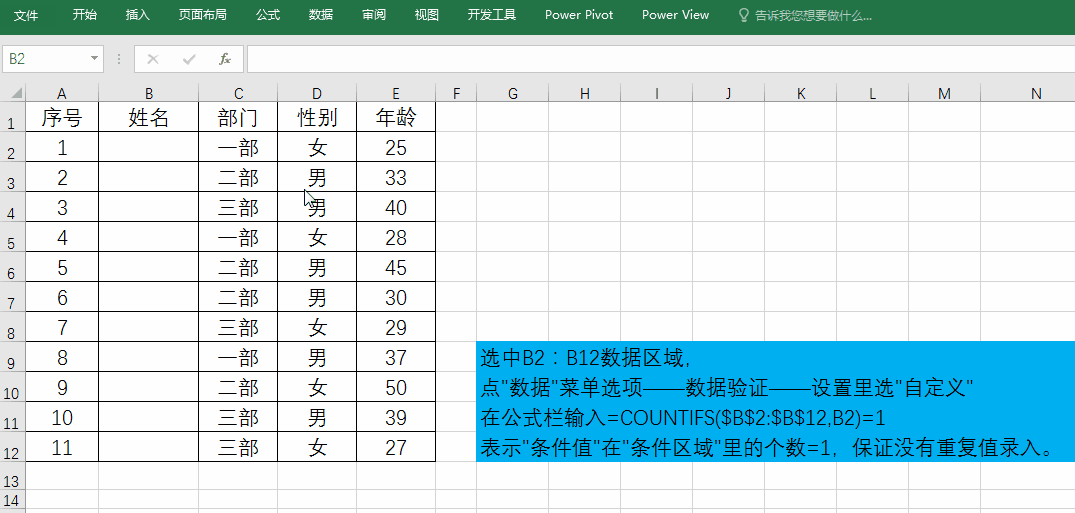Switch to the 审阅 ribbon tab
Screen dimensions: 1075x513
pyautogui.click(x=374, y=15)
